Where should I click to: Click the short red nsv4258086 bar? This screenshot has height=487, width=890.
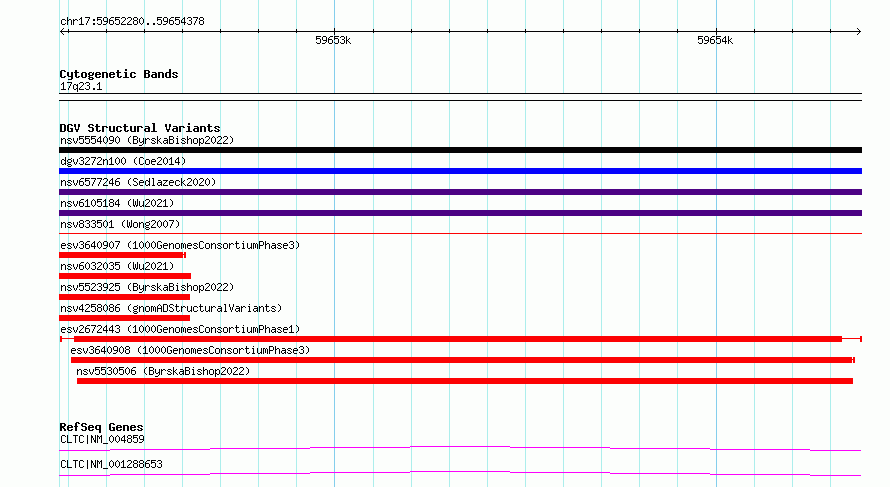[124, 318]
